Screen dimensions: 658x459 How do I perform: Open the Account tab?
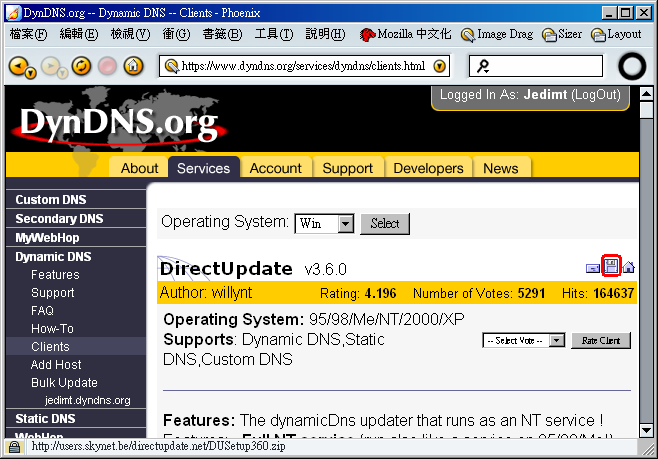[x=276, y=168]
